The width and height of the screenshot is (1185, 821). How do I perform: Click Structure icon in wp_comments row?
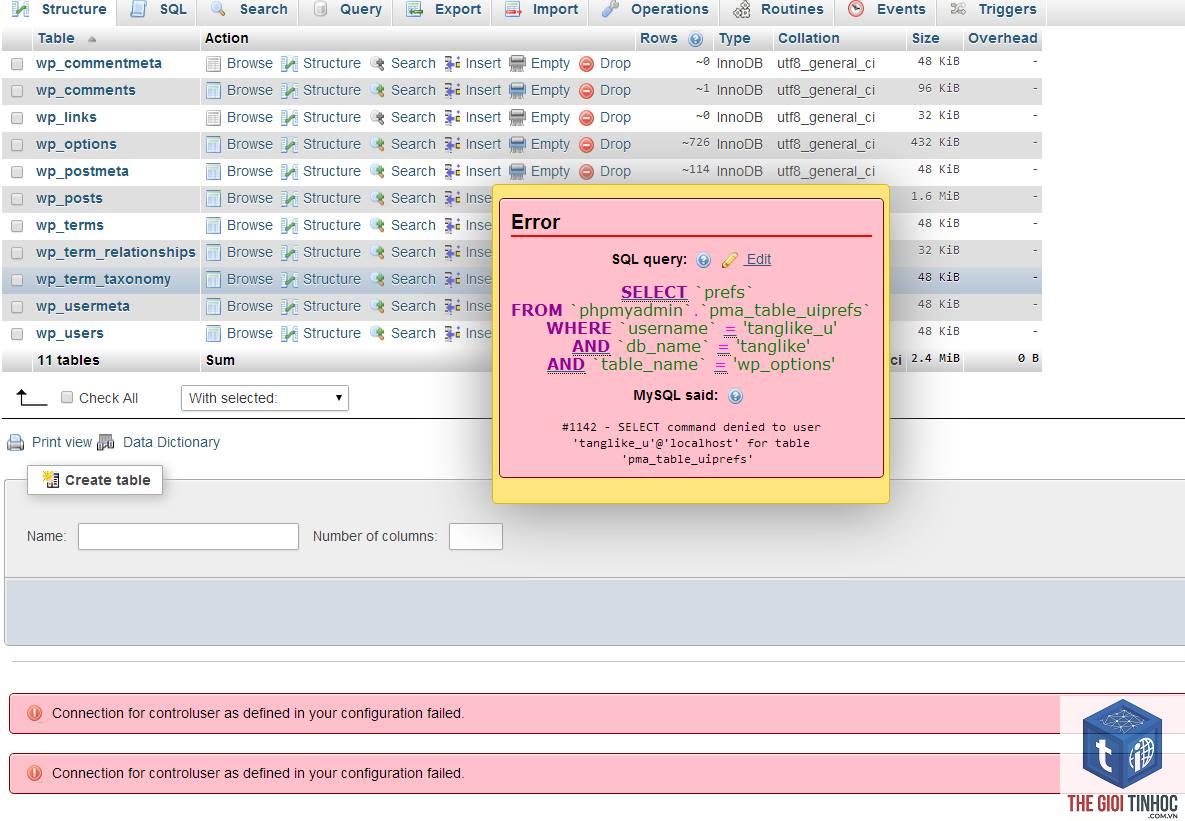tap(289, 91)
